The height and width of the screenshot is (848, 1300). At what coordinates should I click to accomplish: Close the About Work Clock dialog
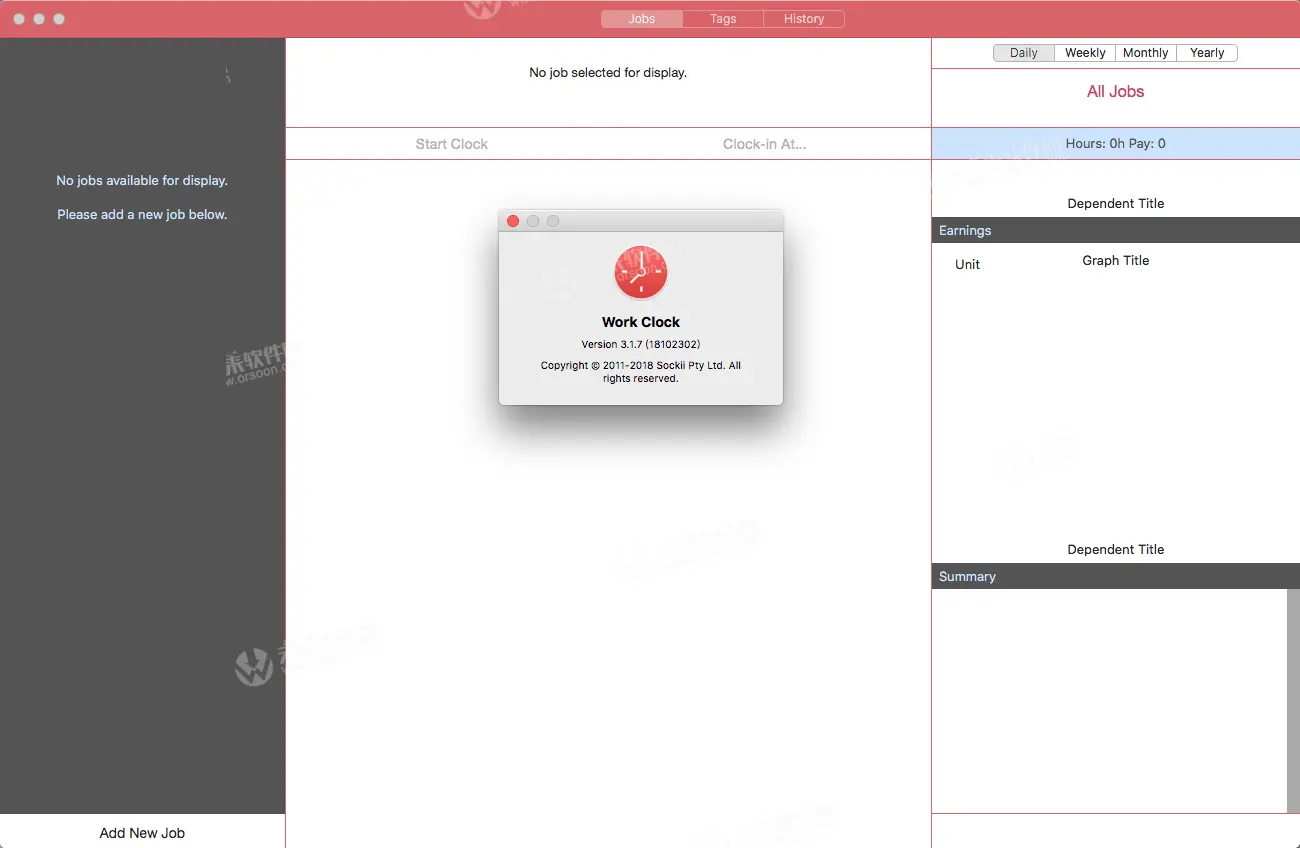click(513, 221)
